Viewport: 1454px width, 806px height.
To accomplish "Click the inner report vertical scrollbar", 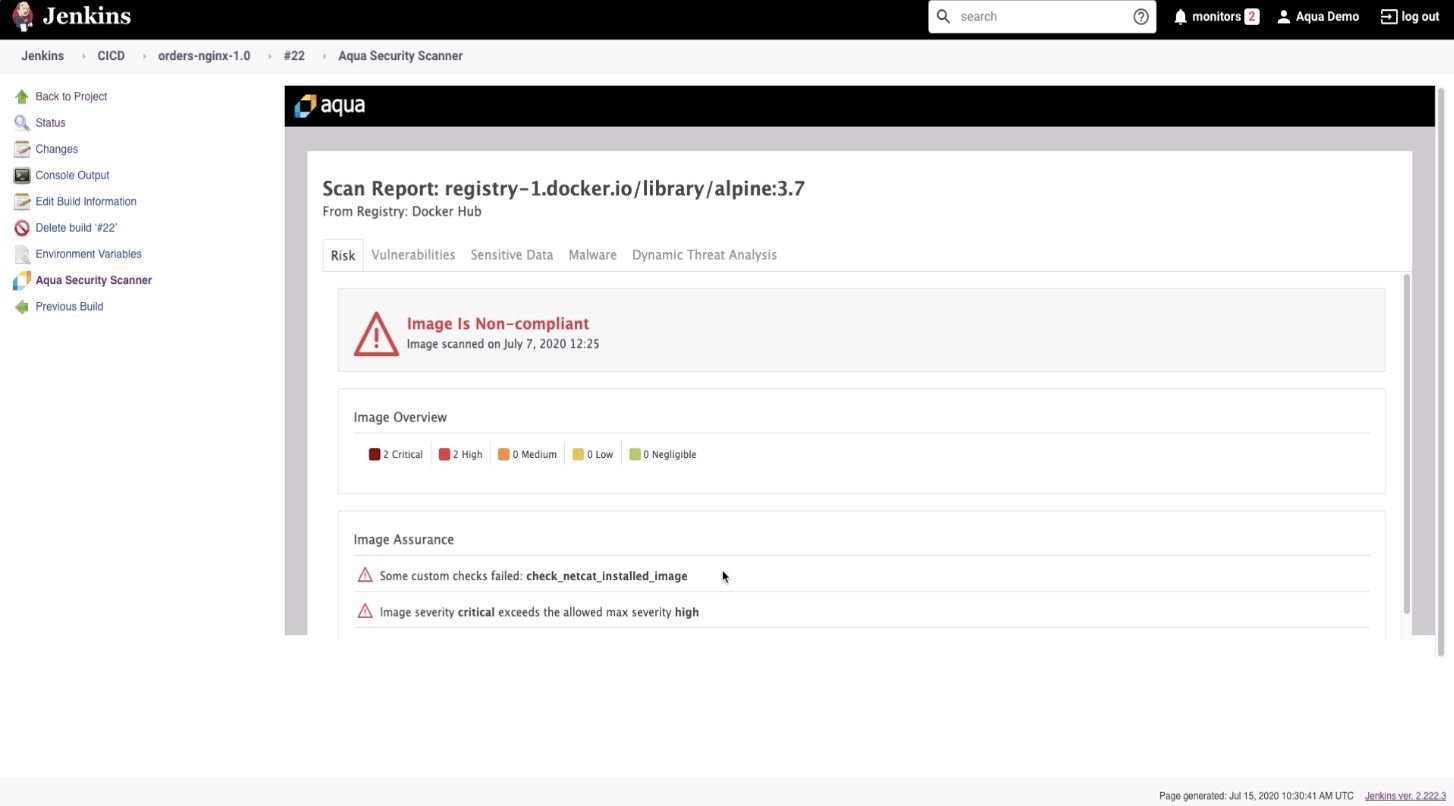I will tap(1406, 443).
